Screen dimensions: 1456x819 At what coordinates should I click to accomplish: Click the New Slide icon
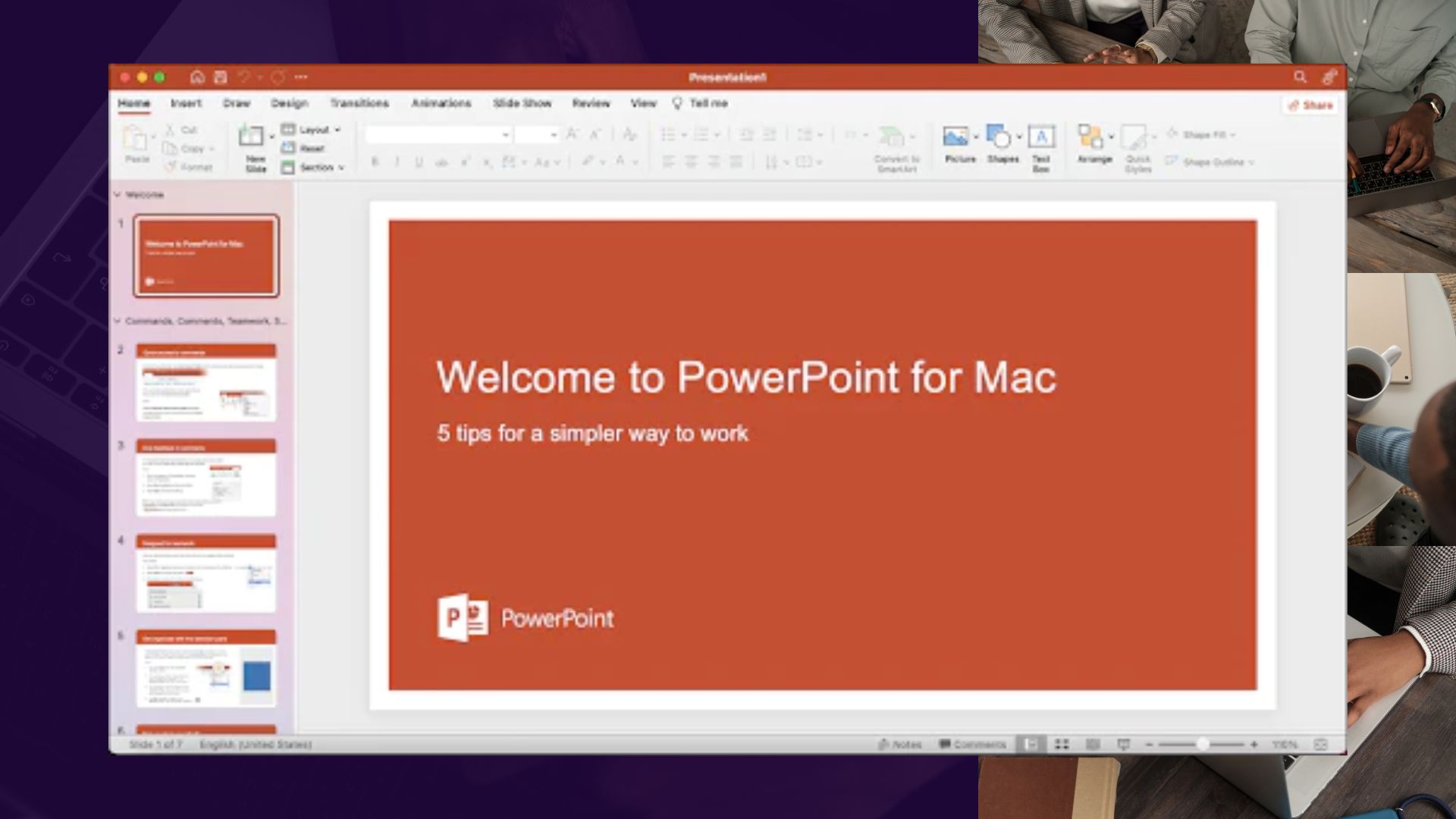click(x=251, y=136)
